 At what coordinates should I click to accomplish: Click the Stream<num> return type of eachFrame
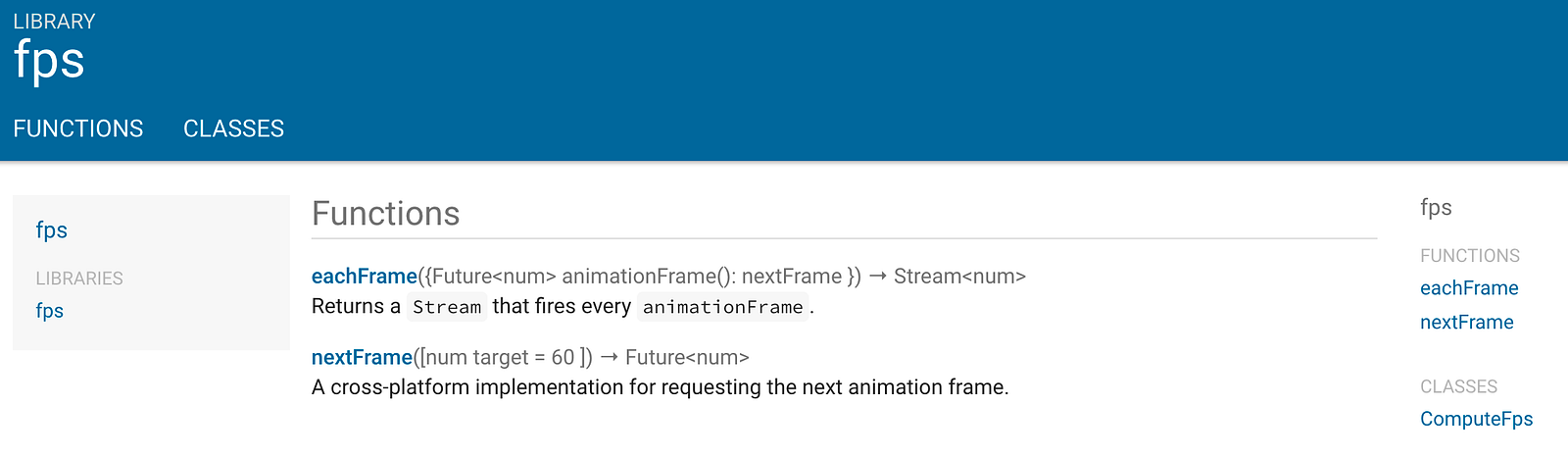click(959, 277)
